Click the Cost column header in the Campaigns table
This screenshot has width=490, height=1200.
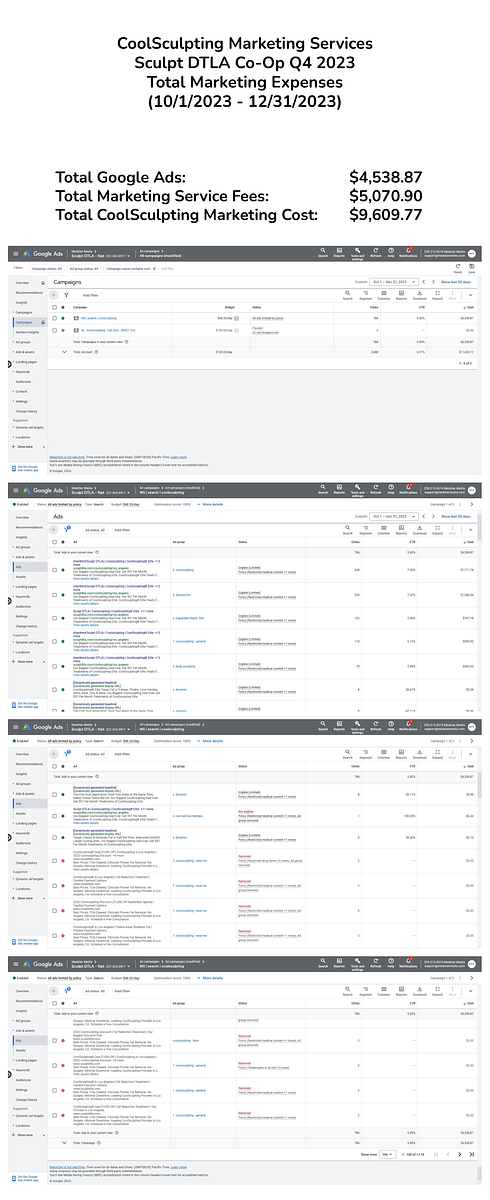point(470,306)
